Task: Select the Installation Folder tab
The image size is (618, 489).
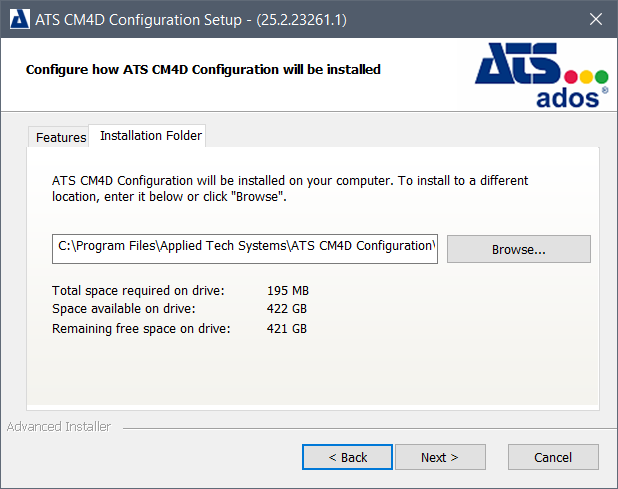Action: pyautogui.click(x=151, y=136)
